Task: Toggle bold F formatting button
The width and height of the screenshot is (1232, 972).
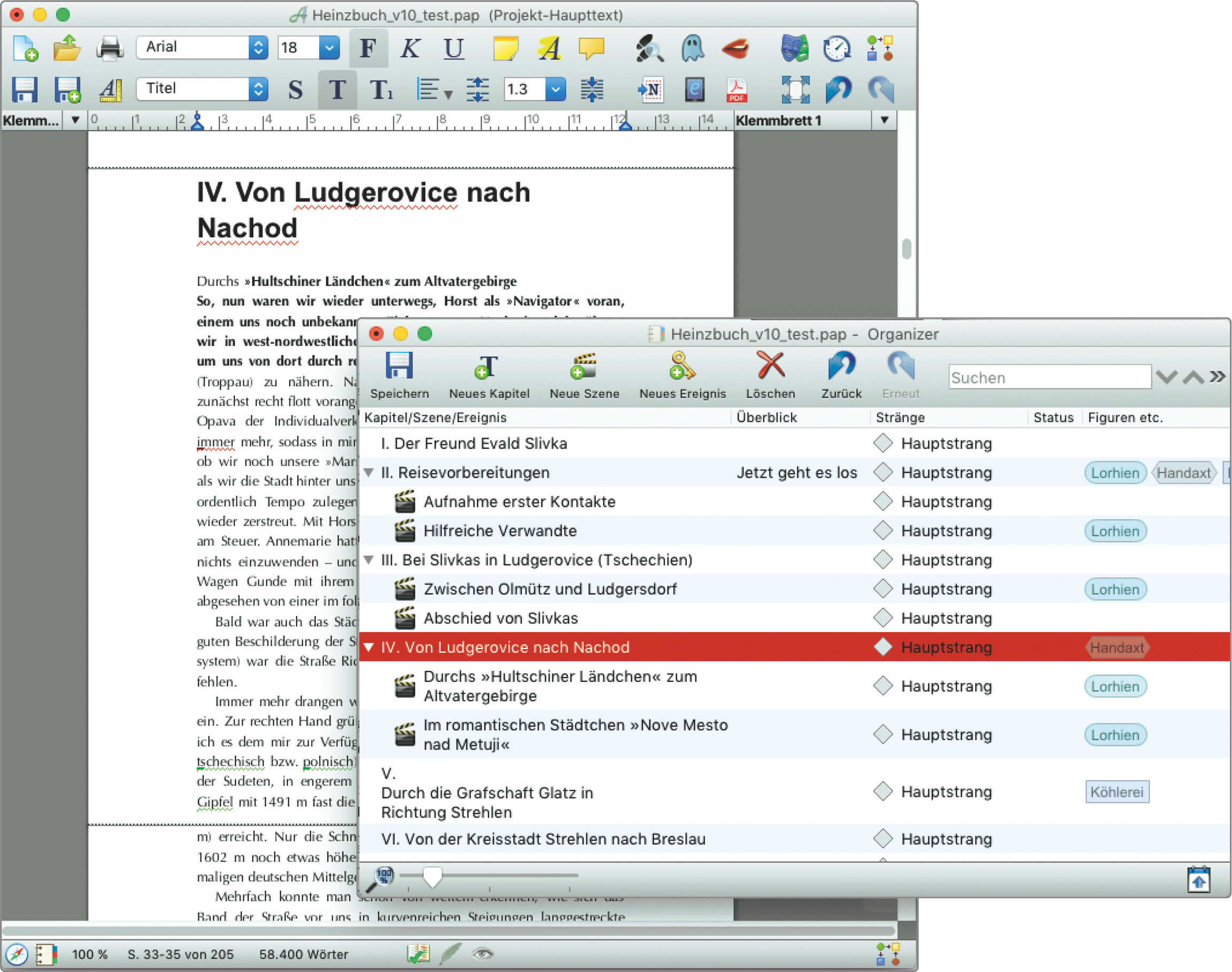Action: 368,48
